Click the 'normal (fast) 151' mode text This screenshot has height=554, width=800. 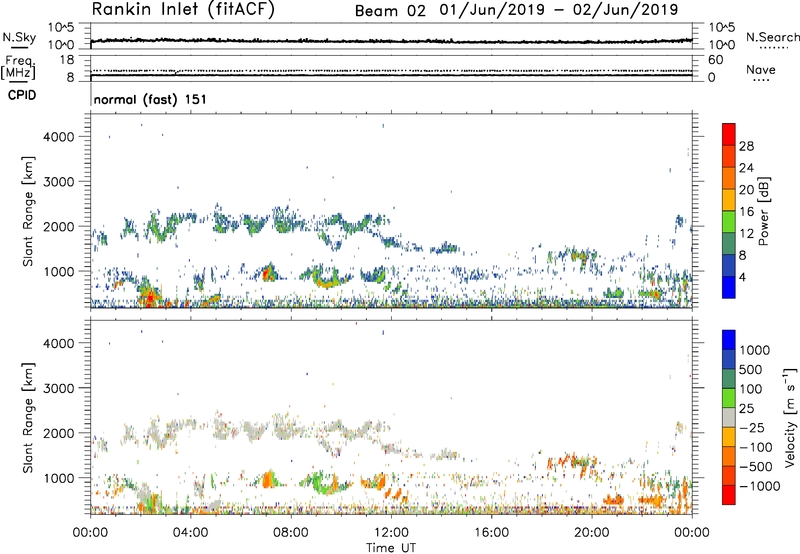pyautogui.click(x=150, y=99)
